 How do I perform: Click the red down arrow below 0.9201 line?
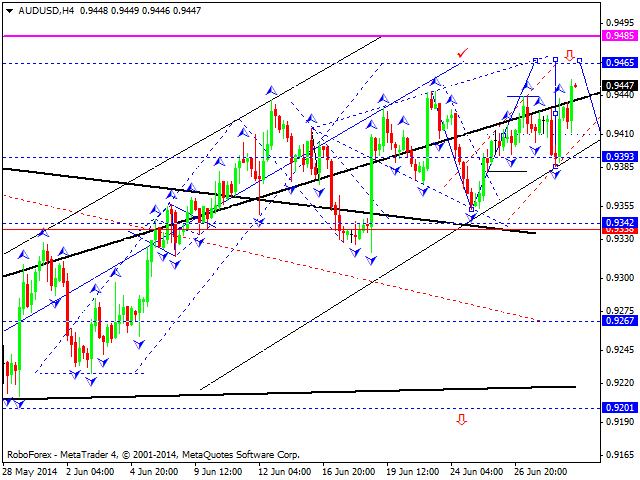[462, 419]
